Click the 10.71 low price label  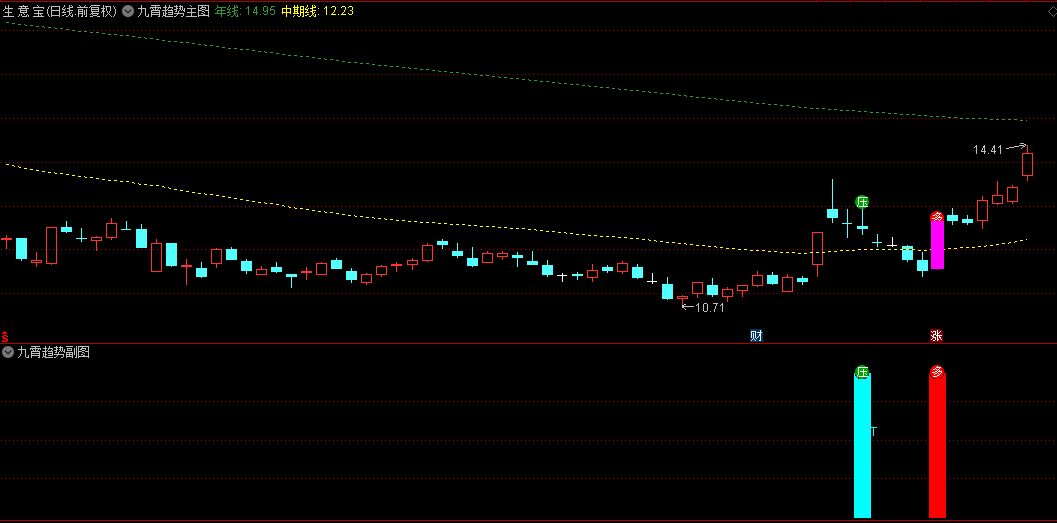tap(709, 307)
